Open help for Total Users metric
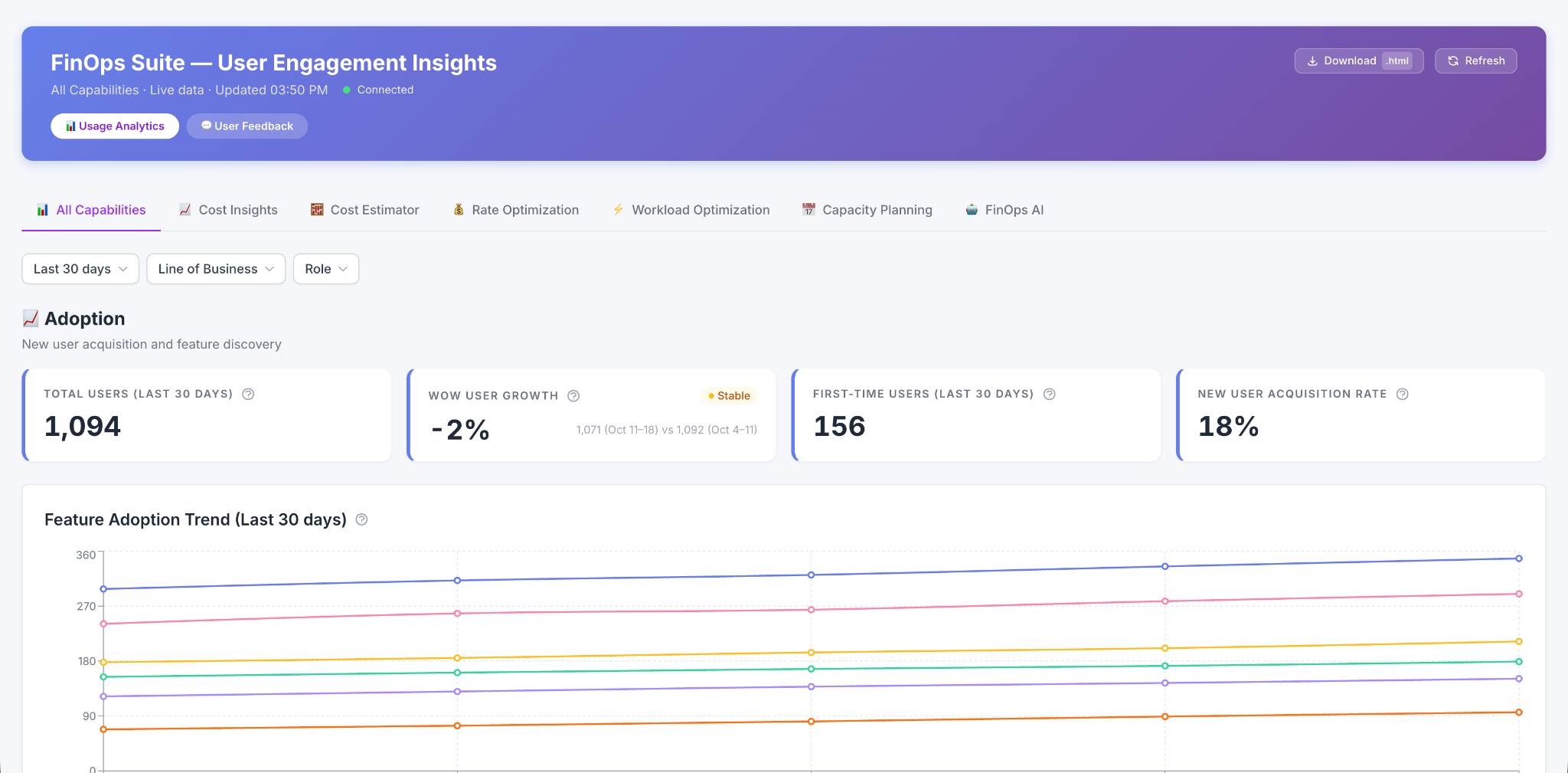The image size is (1568, 773). [248, 394]
